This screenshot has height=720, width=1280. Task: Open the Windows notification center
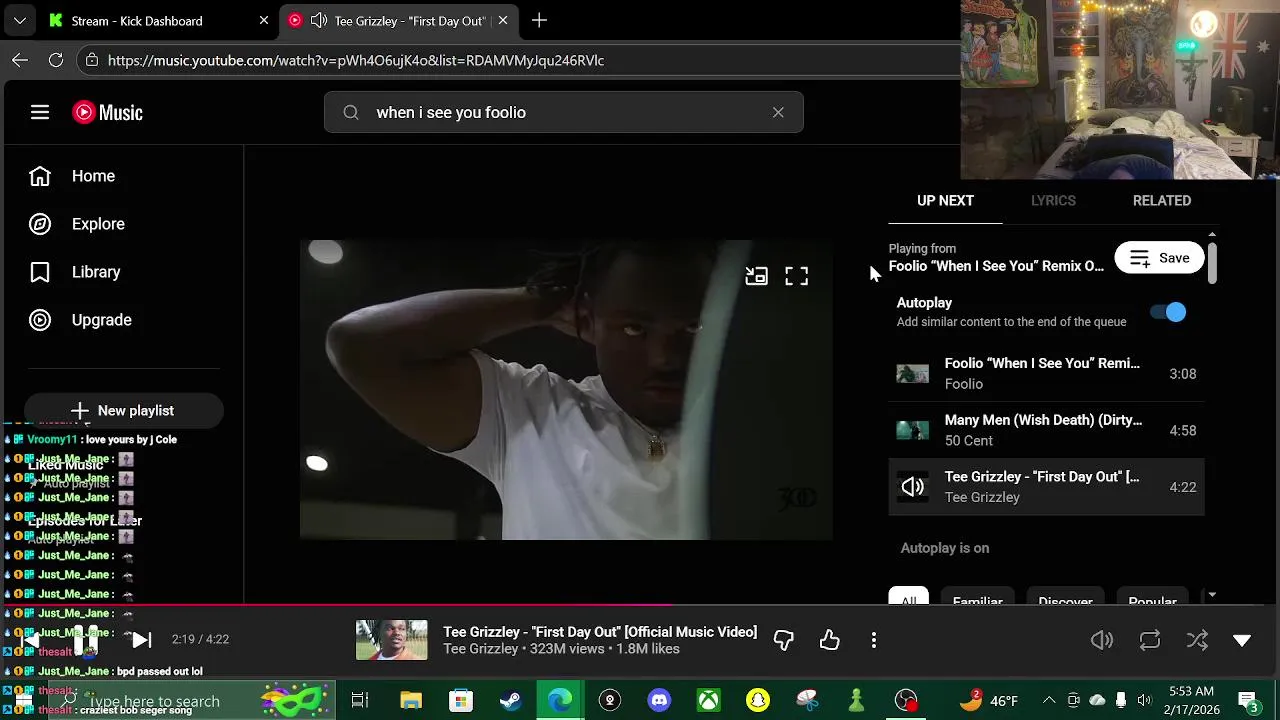pyautogui.click(x=1247, y=700)
